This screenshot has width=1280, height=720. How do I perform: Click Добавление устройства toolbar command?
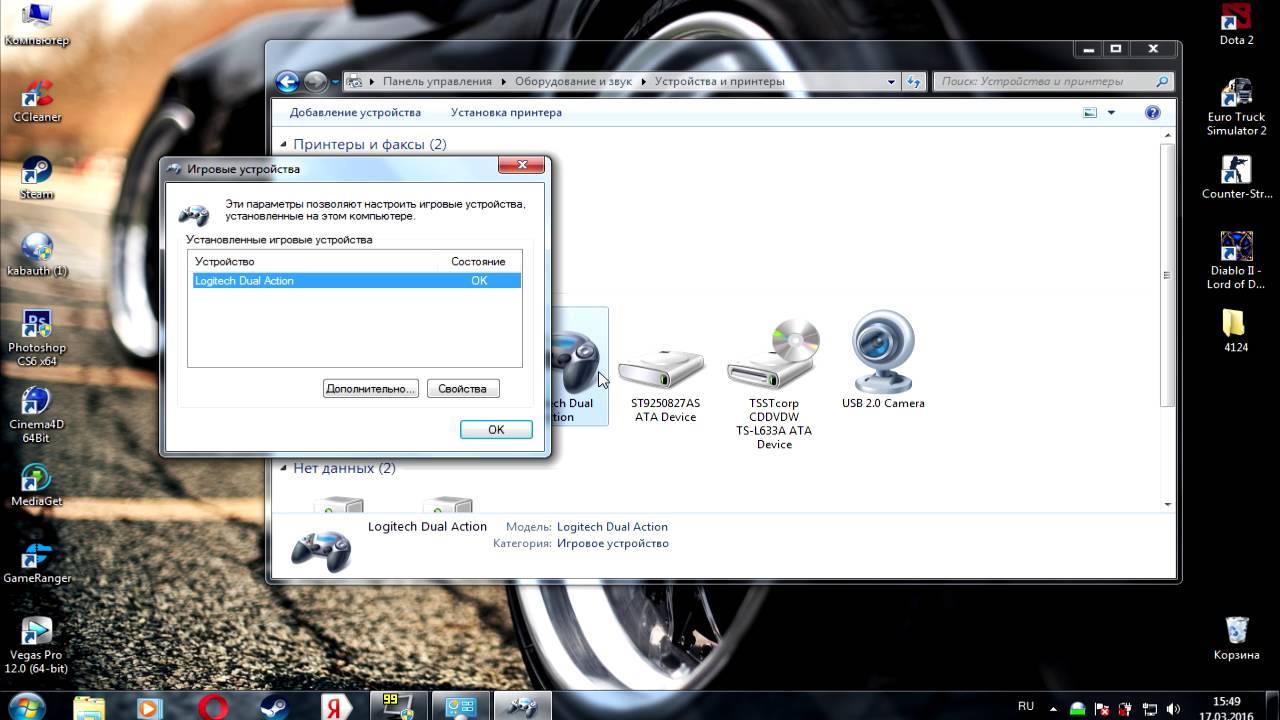point(355,113)
